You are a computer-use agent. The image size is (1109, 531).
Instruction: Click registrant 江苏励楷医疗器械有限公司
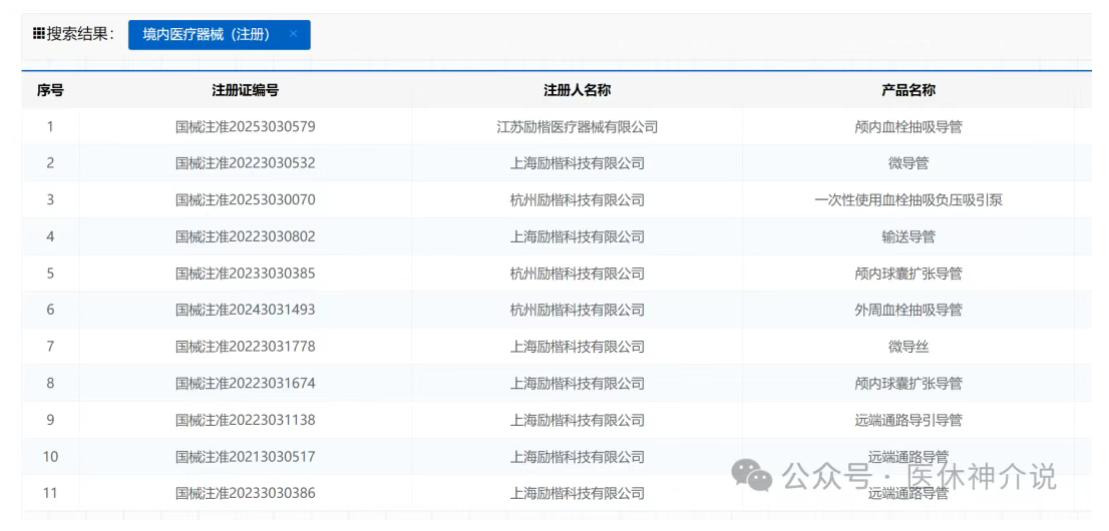[x=577, y=127]
